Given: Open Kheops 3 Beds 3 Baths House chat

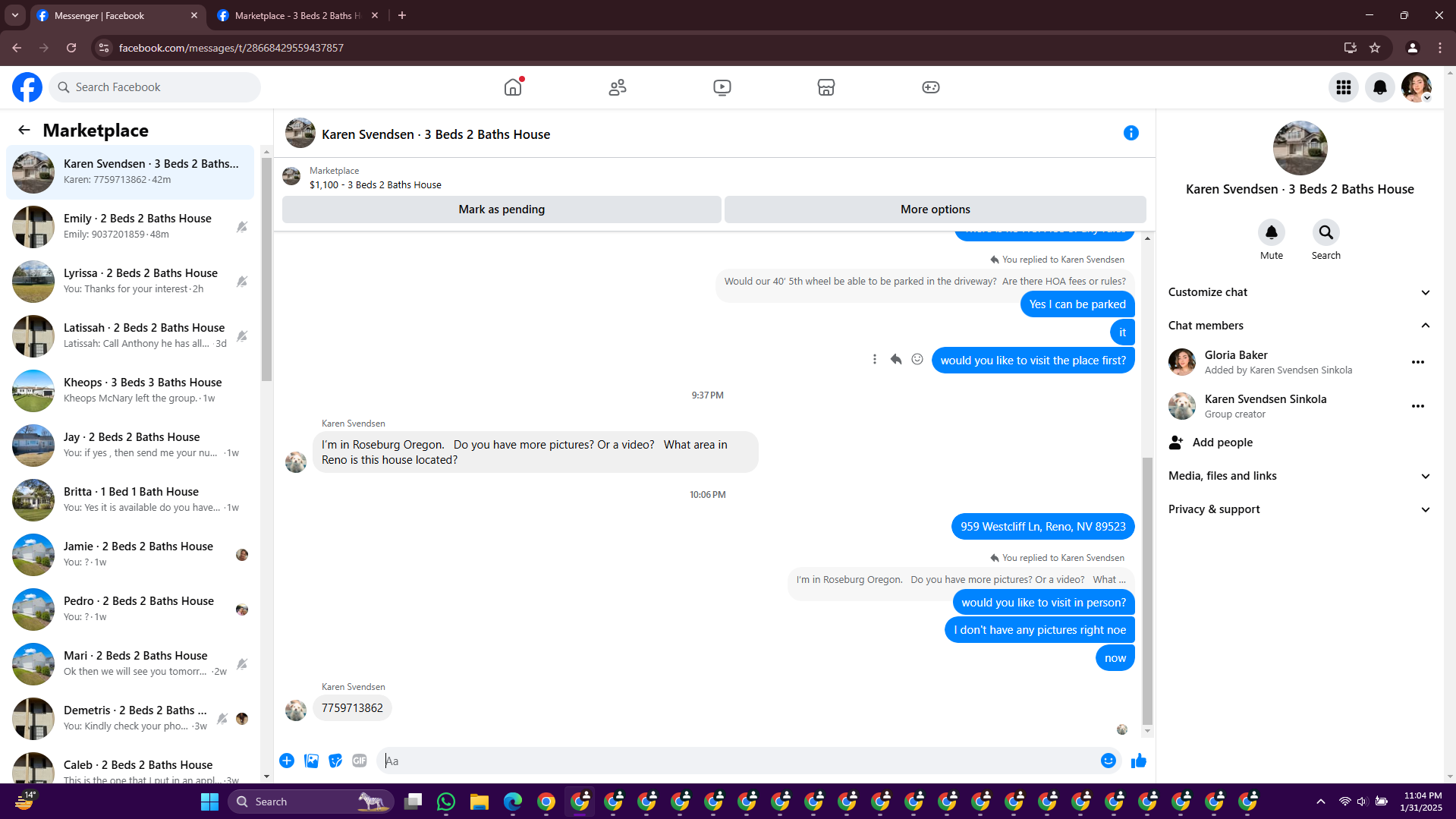Looking at the screenshot, I should (x=130, y=391).
